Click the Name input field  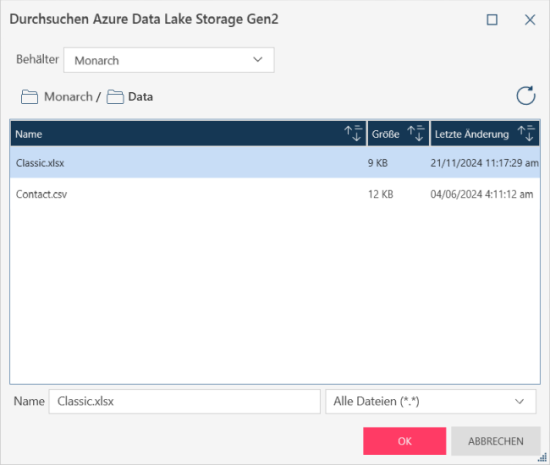[x=185, y=401]
